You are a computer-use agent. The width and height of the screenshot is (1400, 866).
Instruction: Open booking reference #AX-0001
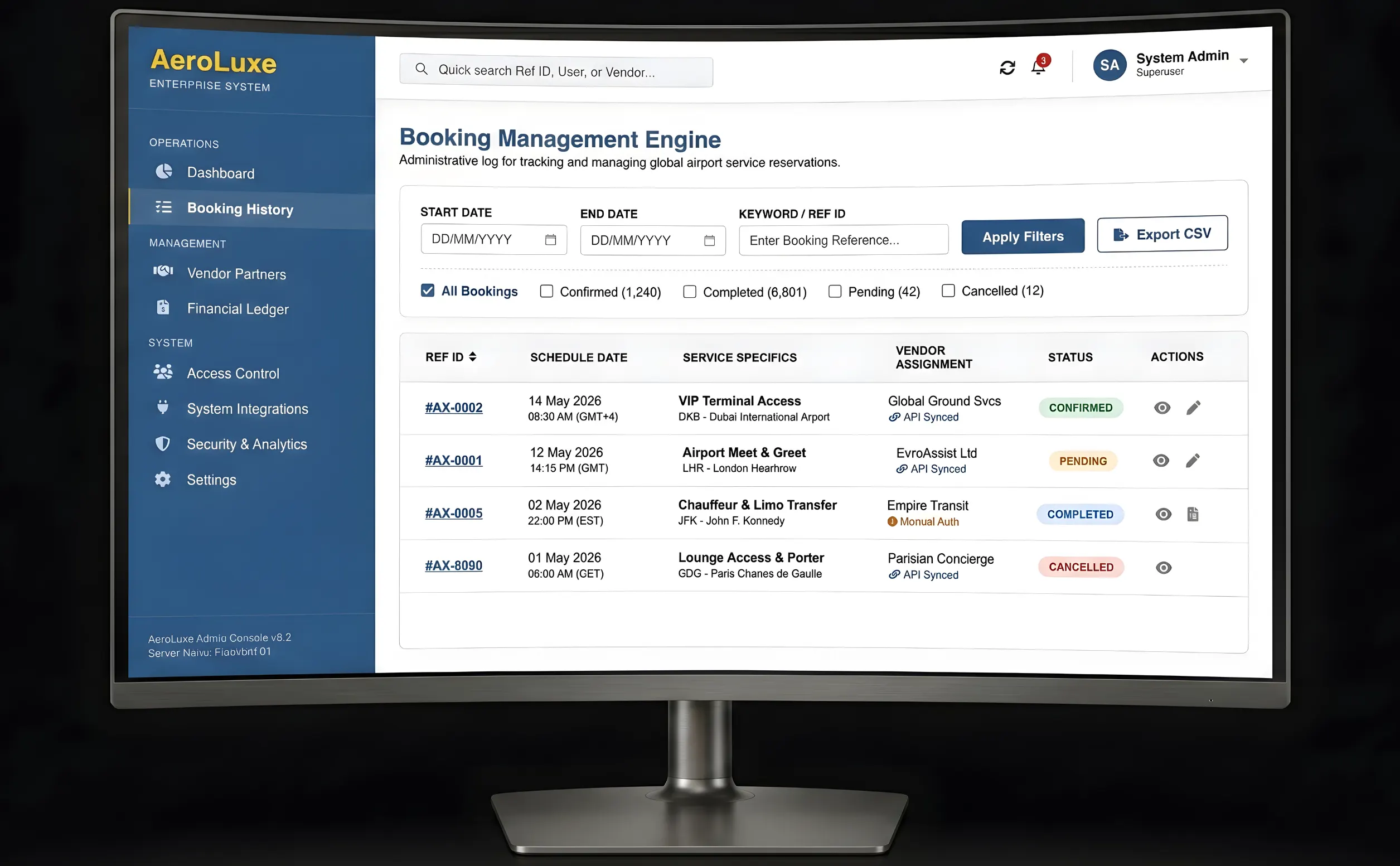pyautogui.click(x=453, y=461)
